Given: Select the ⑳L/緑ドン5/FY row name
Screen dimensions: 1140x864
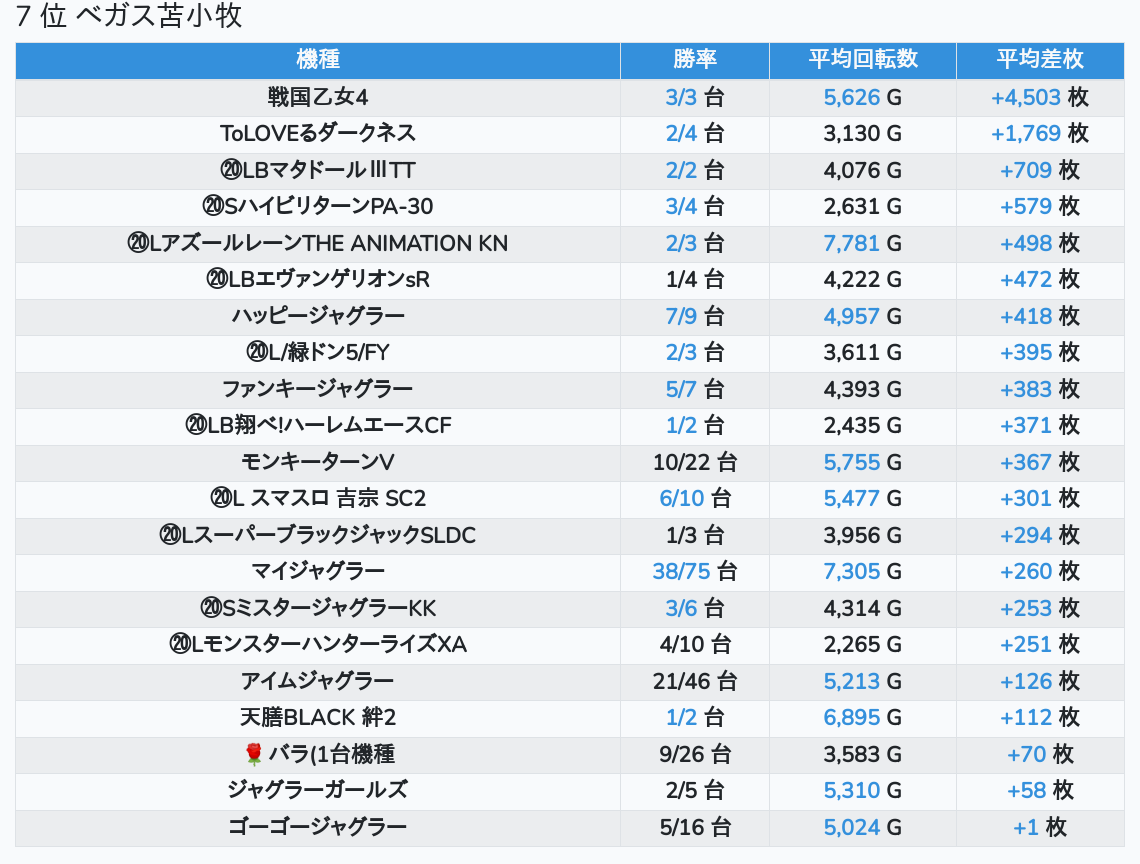Looking at the screenshot, I should tap(318, 353).
